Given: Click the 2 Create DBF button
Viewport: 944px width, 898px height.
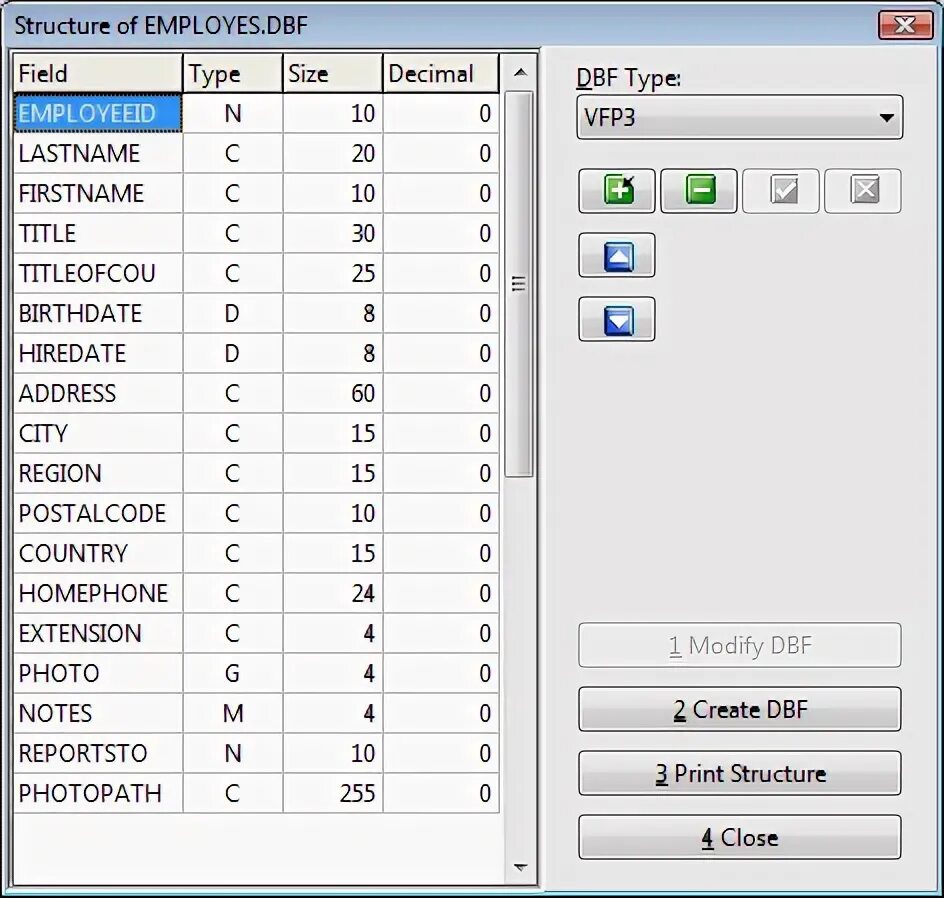Looking at the screenshot, I should point(739,709).
